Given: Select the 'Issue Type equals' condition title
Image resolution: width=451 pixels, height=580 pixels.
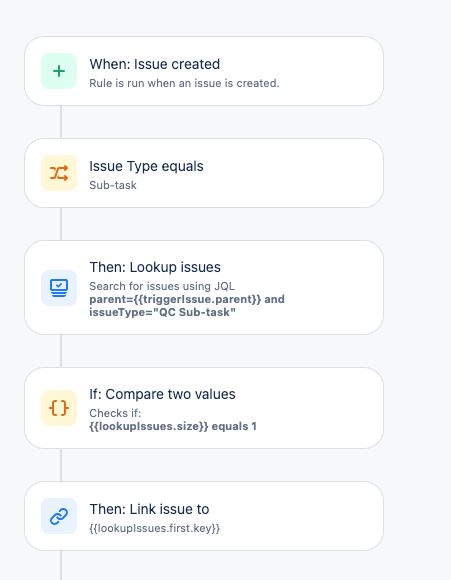Looking at the screenshot, I should 146,166.
